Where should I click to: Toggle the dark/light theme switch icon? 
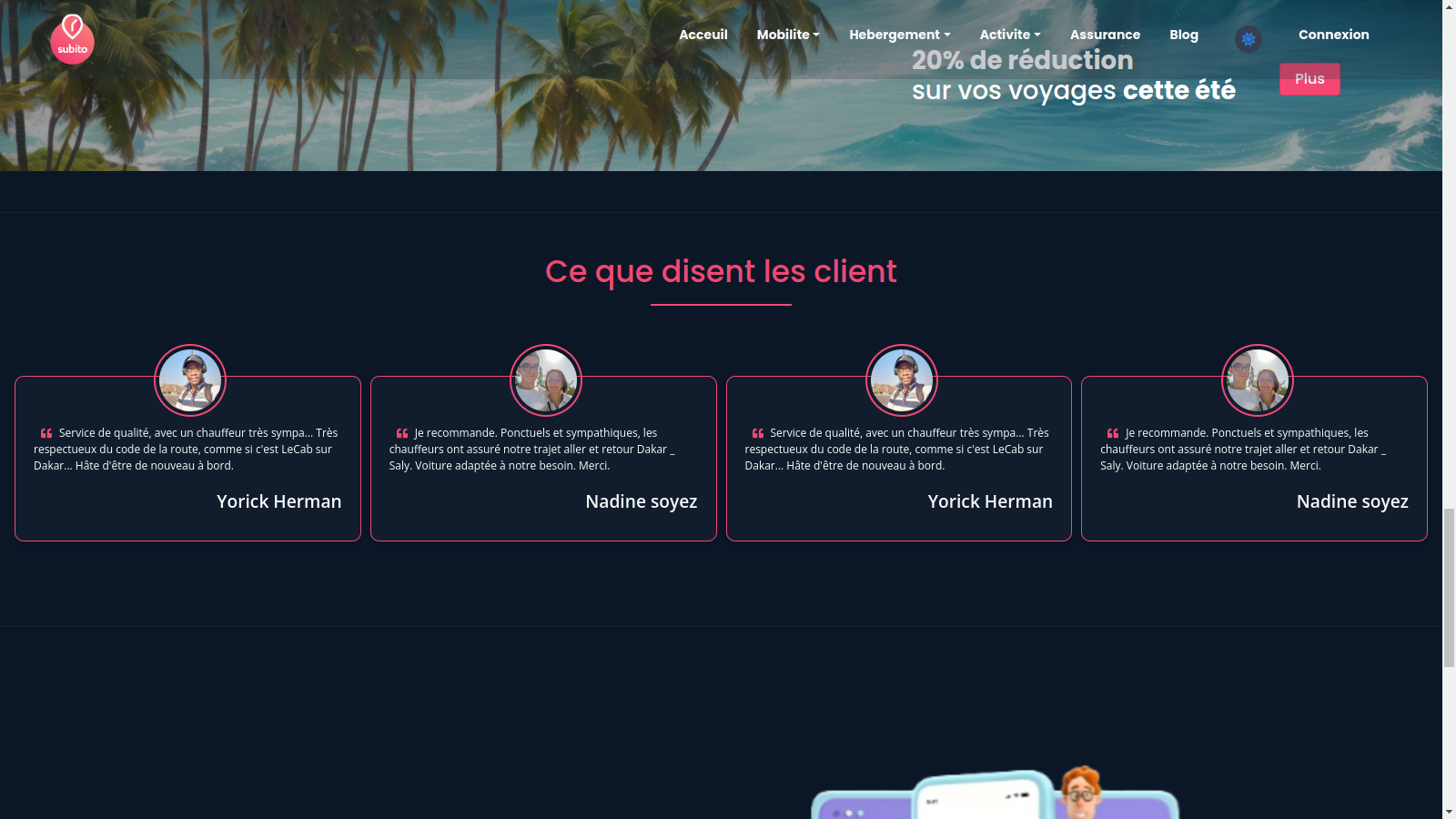(1248, 39)
